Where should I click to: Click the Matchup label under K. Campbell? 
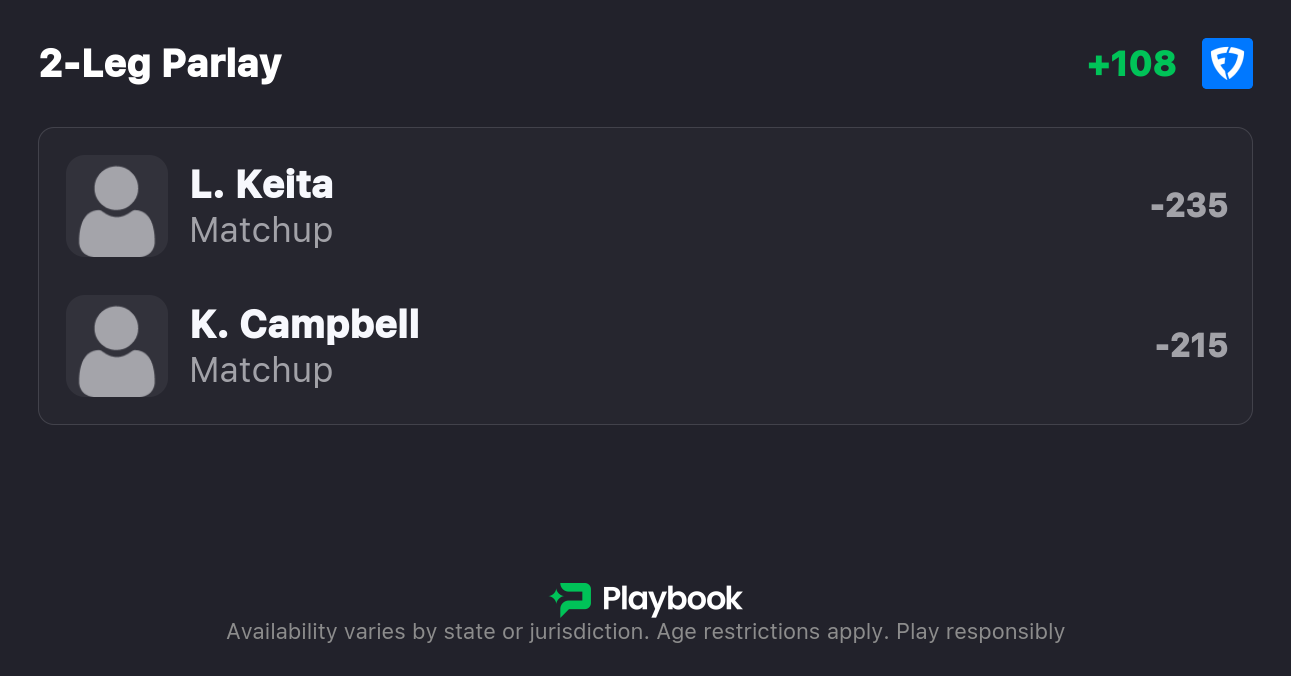261,370
